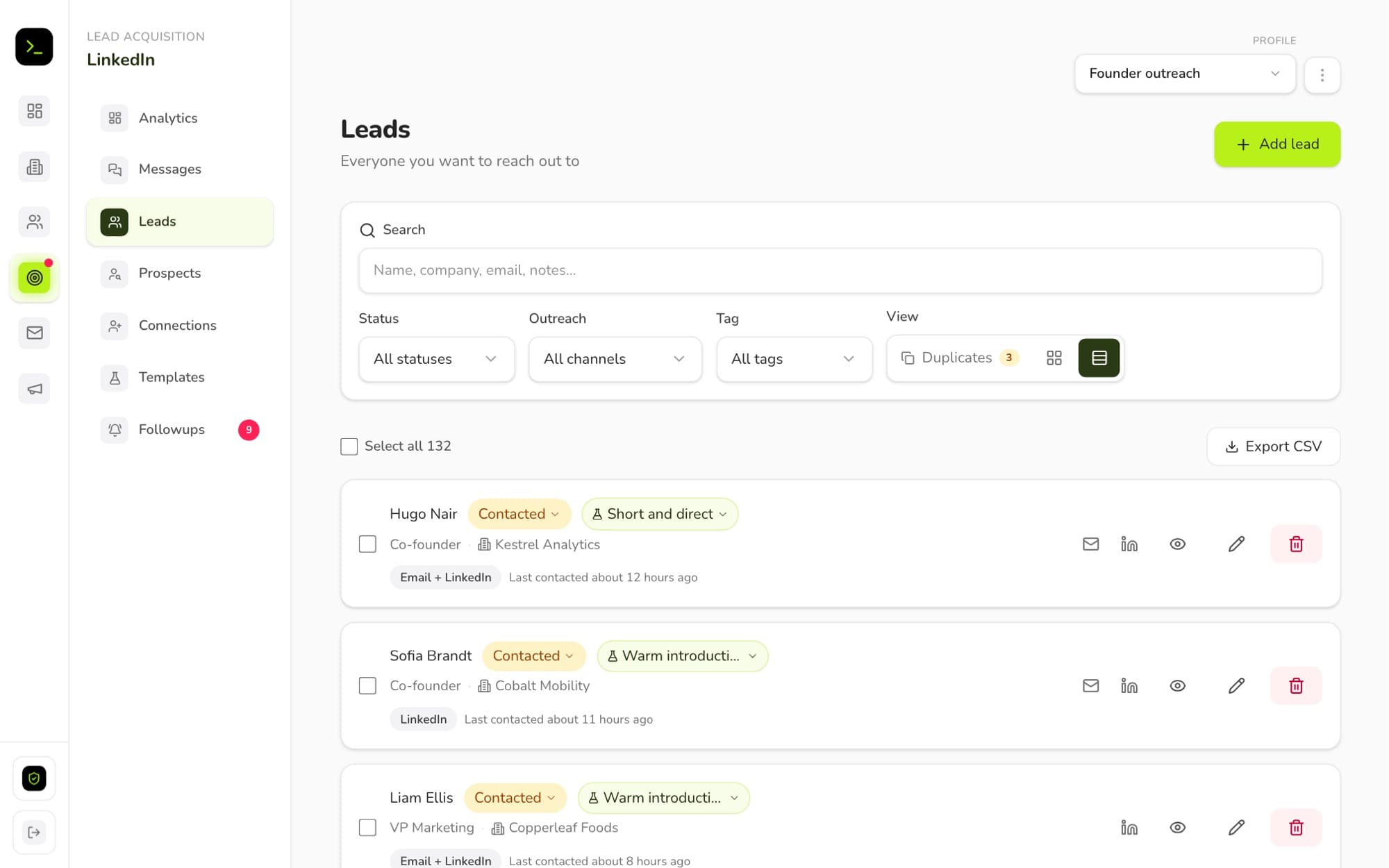Viewport: 1389px width, 868px height.
Task: Go to Prospects in sidebar
Action: coord(180,274)
